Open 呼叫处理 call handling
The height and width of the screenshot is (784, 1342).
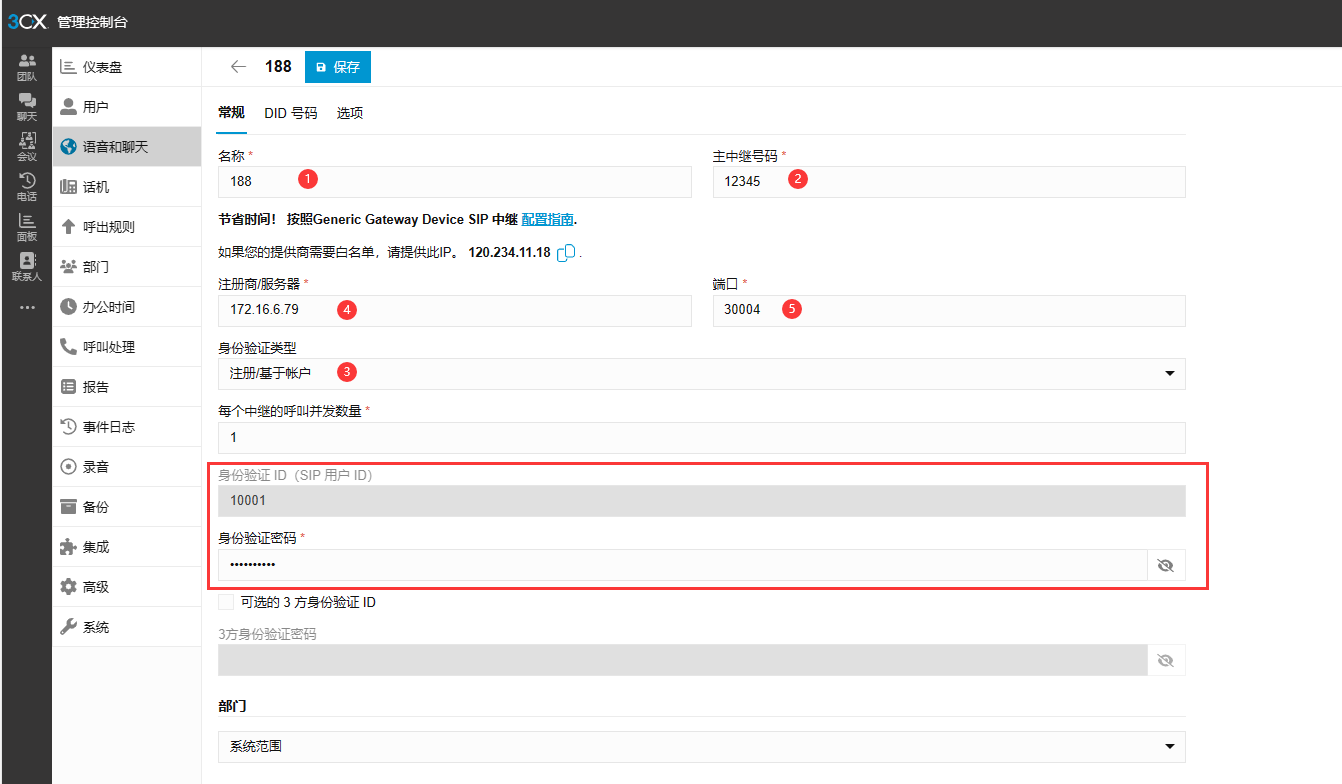point(127,347)
